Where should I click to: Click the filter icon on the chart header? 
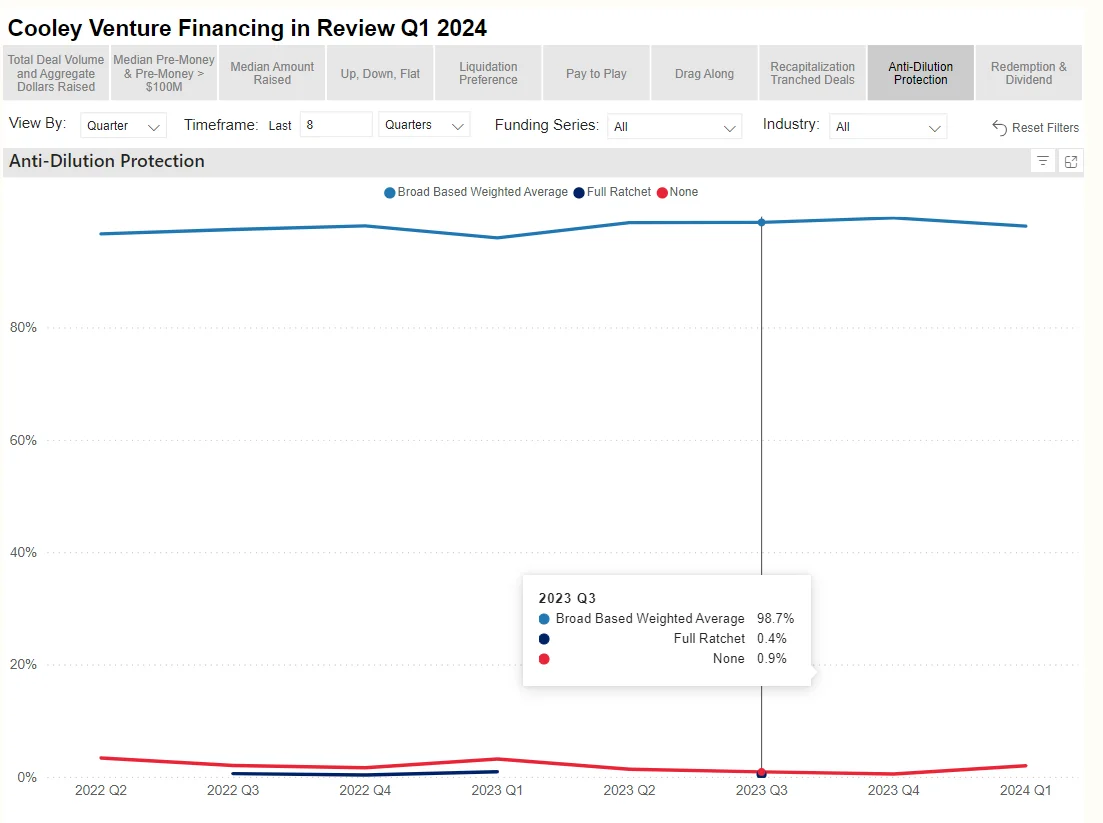1043,161
